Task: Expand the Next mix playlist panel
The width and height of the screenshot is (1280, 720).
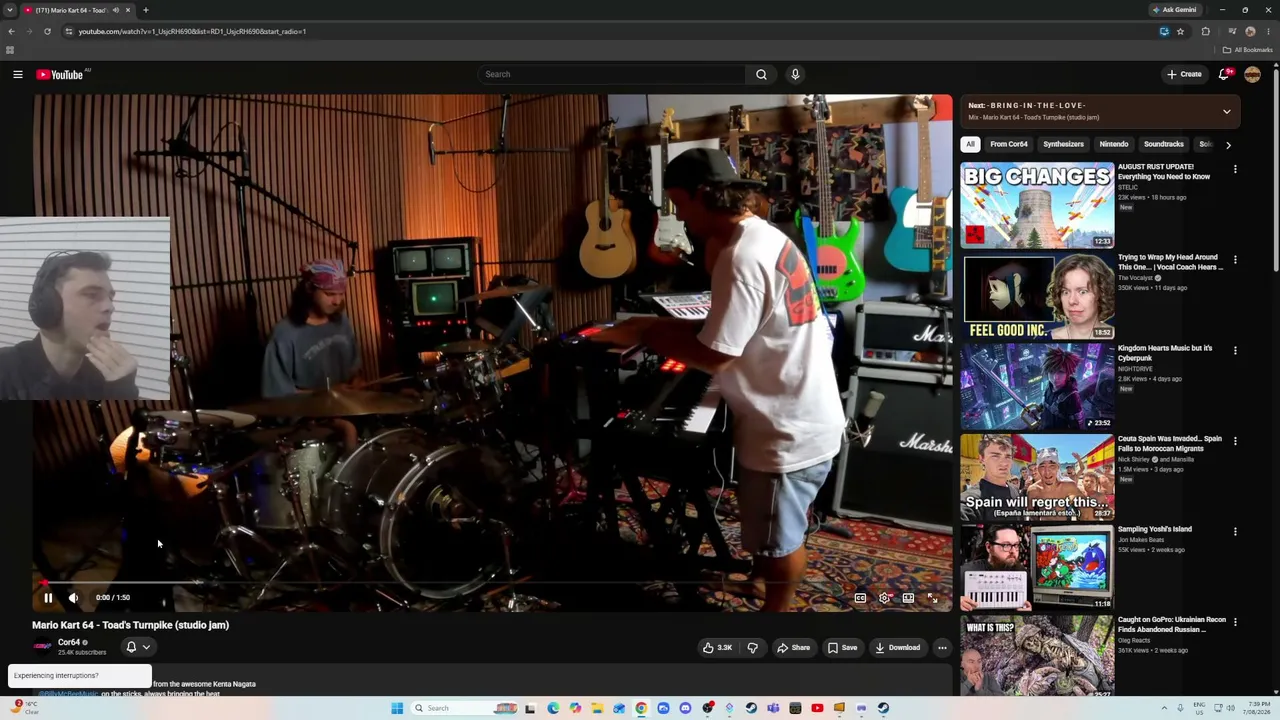Action: click(1227, 112)
